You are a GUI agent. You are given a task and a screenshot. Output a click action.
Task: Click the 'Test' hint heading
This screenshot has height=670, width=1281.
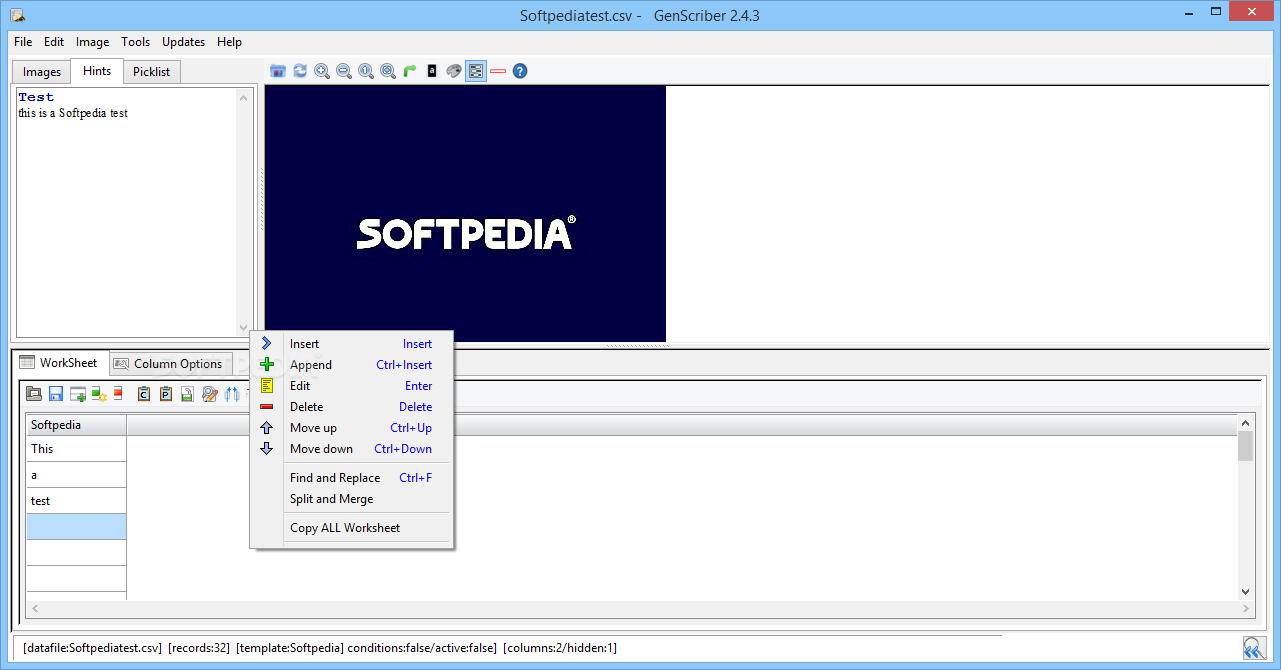click(x=36, y=97)
